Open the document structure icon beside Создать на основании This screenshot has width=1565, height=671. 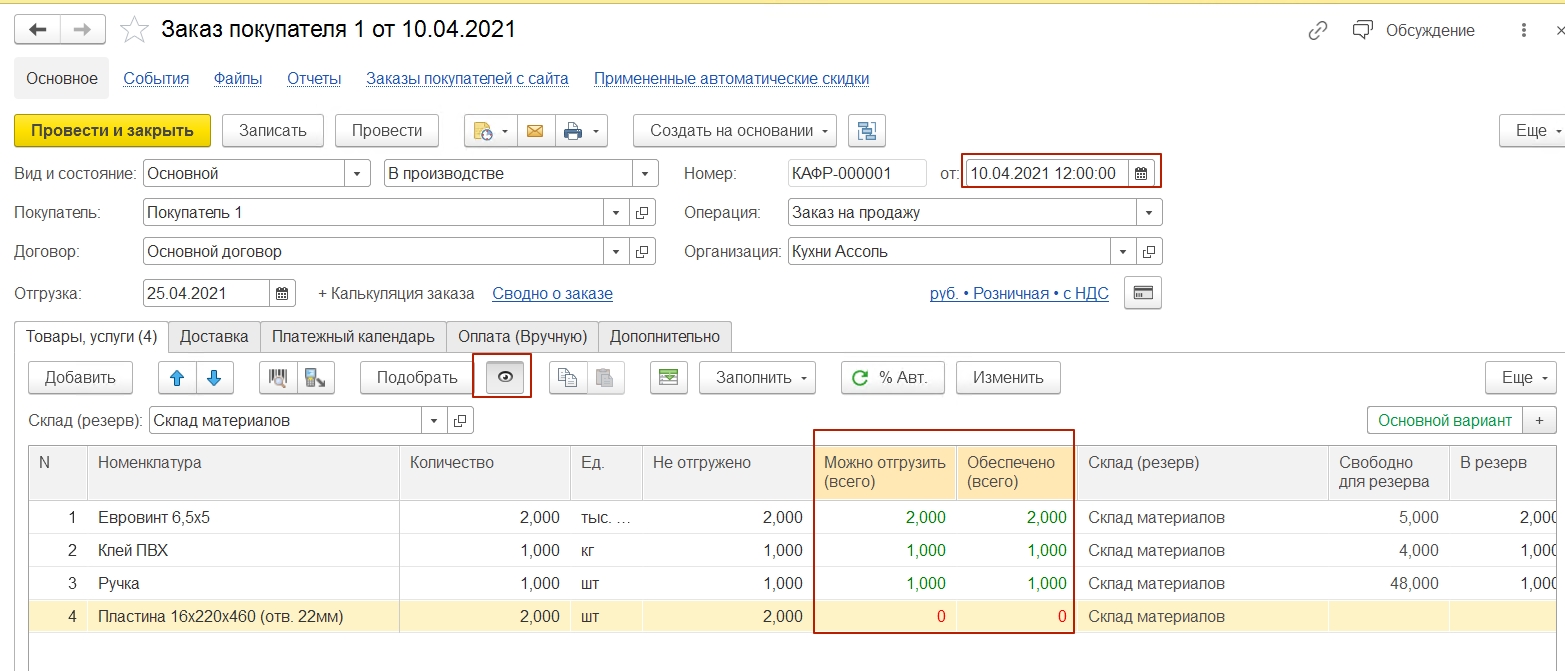click(866, 131)
